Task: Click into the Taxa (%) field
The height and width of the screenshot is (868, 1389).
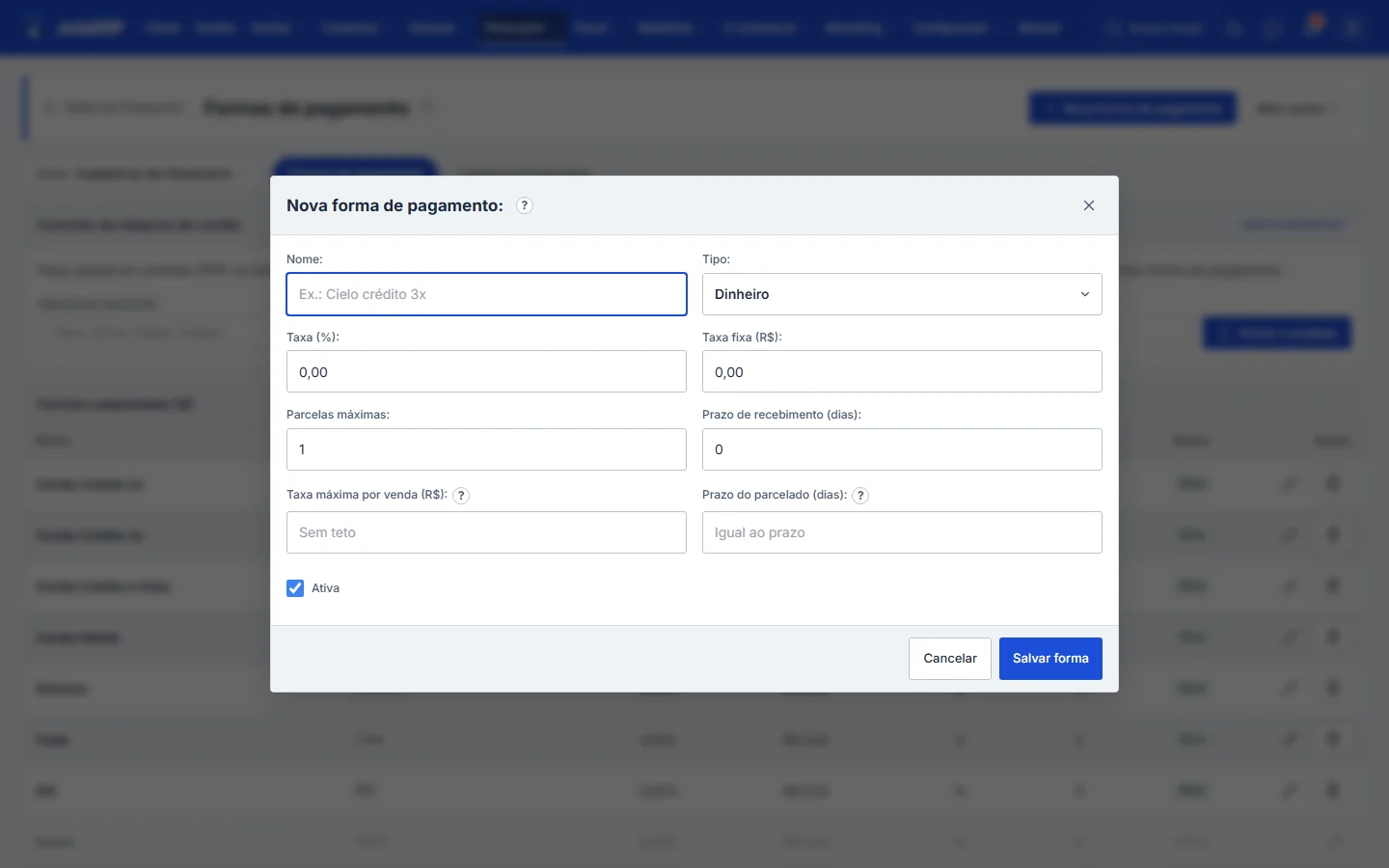Action: (x=486, y=371)
